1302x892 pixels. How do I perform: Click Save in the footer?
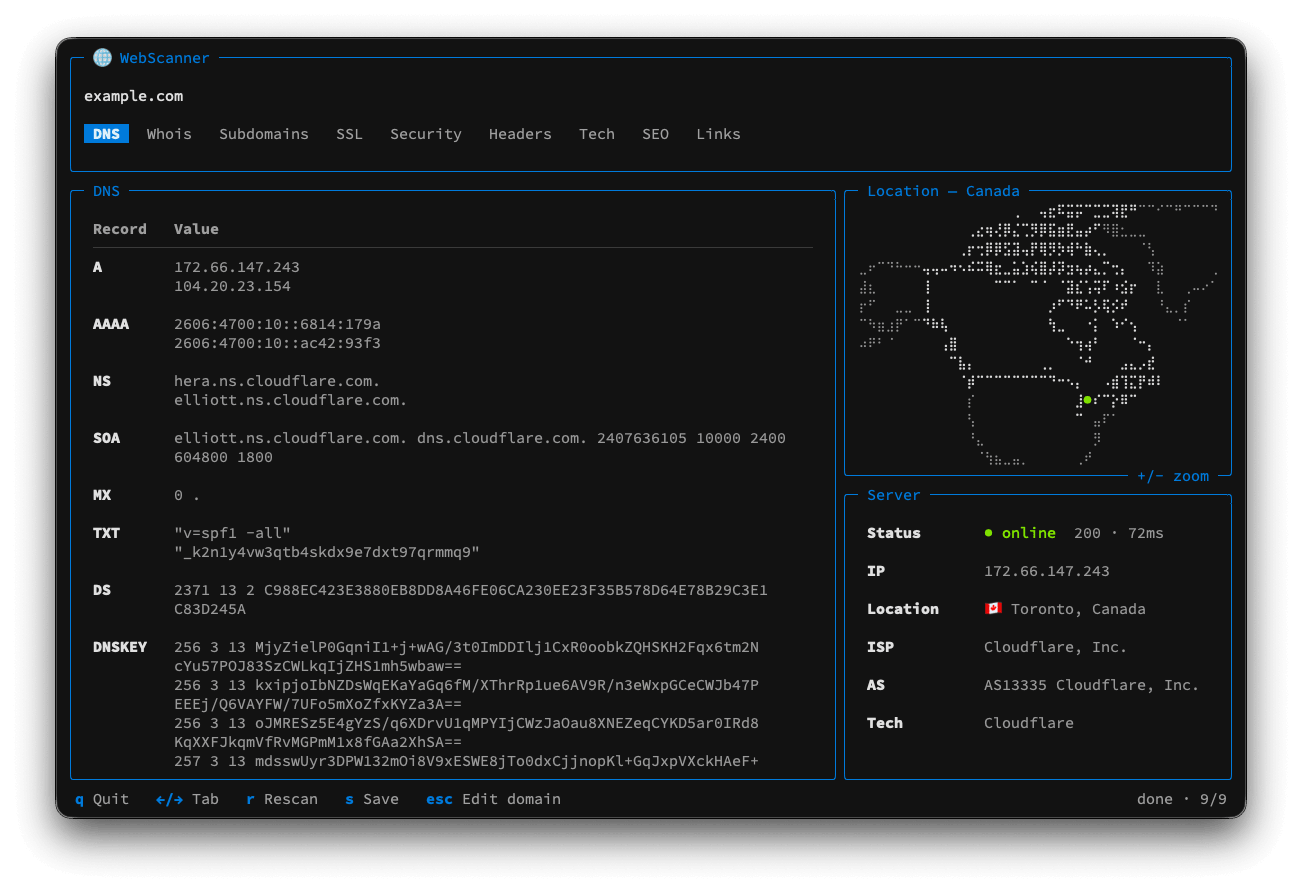point(372,799)
